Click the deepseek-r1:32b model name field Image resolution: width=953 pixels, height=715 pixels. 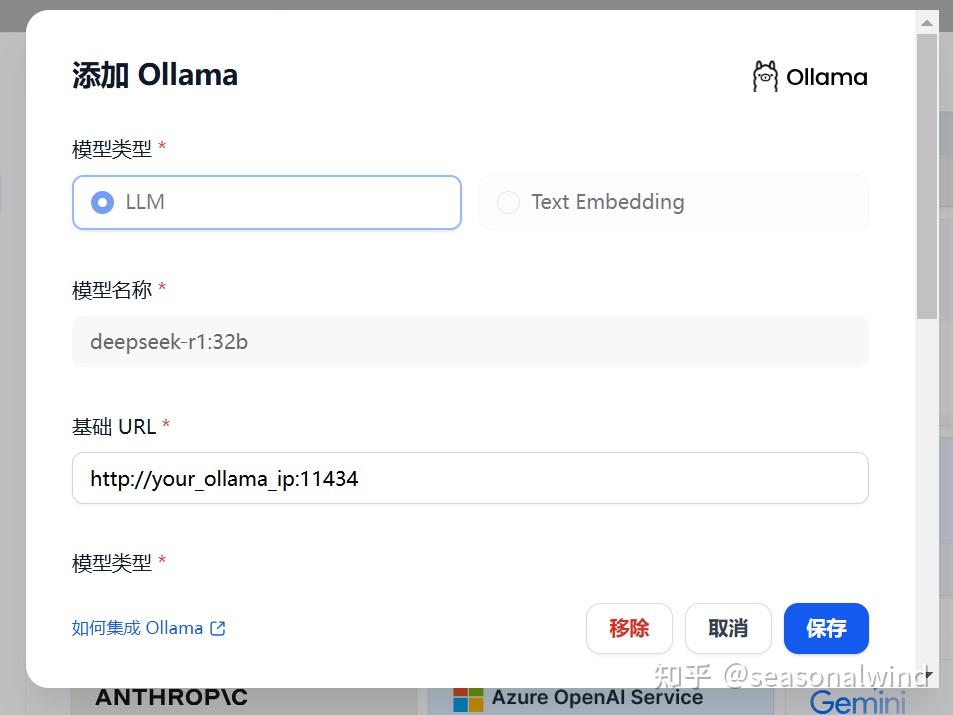coord(470,341)
